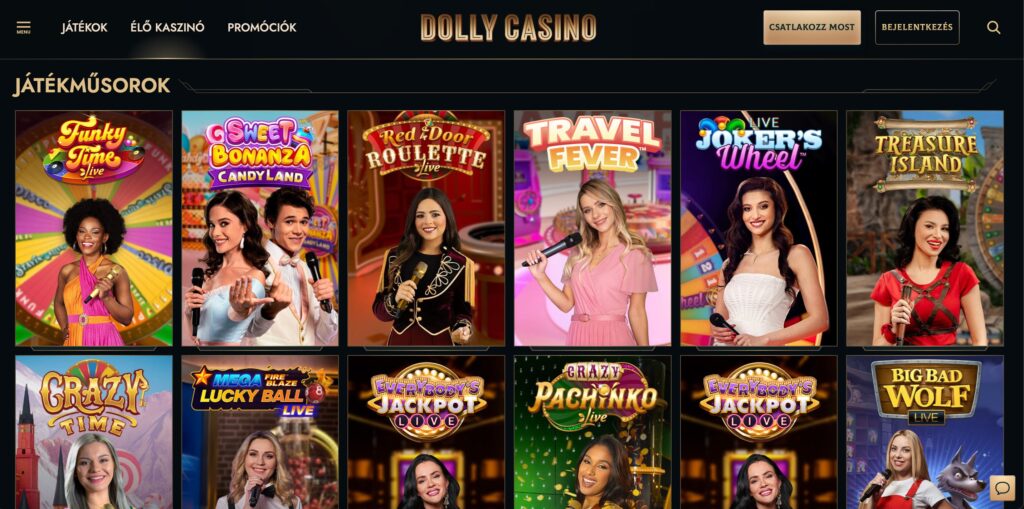Screen dimensions: 1024x509
Task: Open the Funky Time Live game
Action: (x=94, y=228)
